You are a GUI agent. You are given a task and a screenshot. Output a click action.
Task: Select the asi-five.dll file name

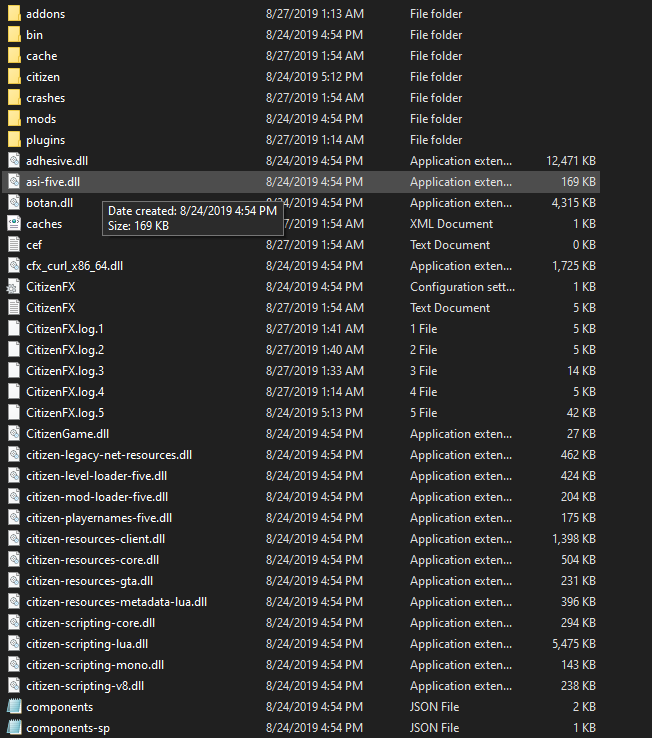(53, 182)
